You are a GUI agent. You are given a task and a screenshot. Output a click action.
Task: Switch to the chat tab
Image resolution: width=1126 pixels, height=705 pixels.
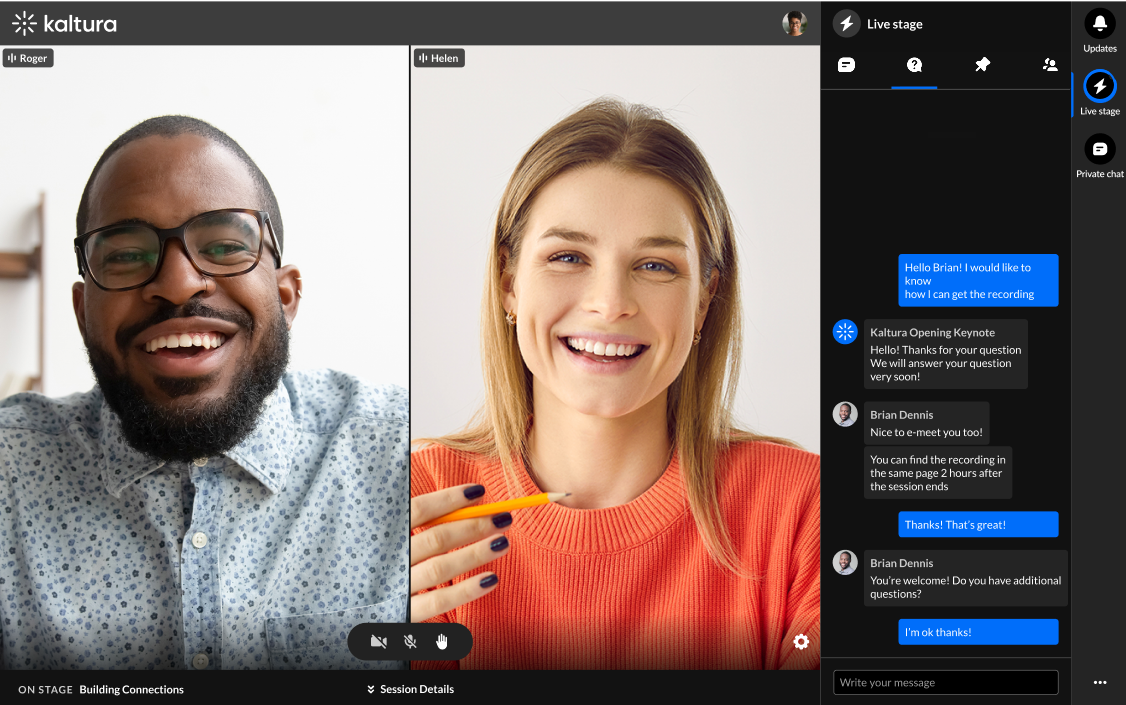click(846, 65)
